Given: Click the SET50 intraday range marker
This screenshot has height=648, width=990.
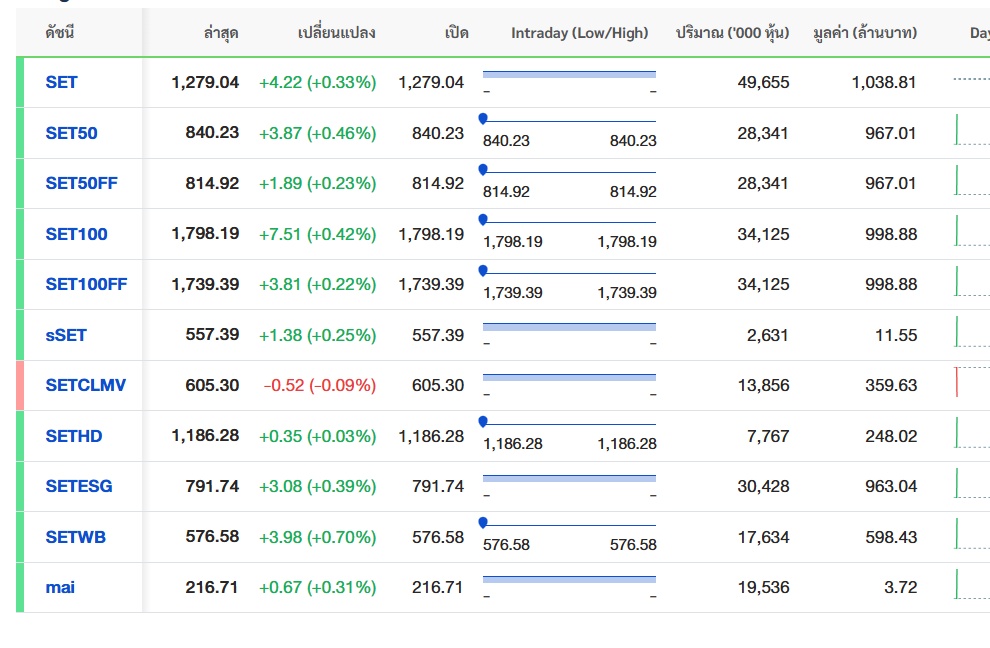Looking at the screenshot, I should pos(484,119).
